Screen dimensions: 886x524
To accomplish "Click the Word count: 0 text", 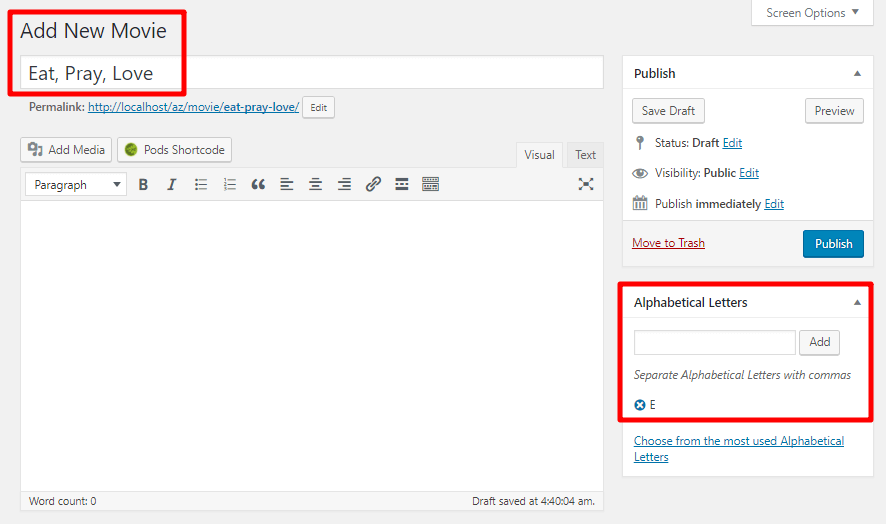I will 63,501.
